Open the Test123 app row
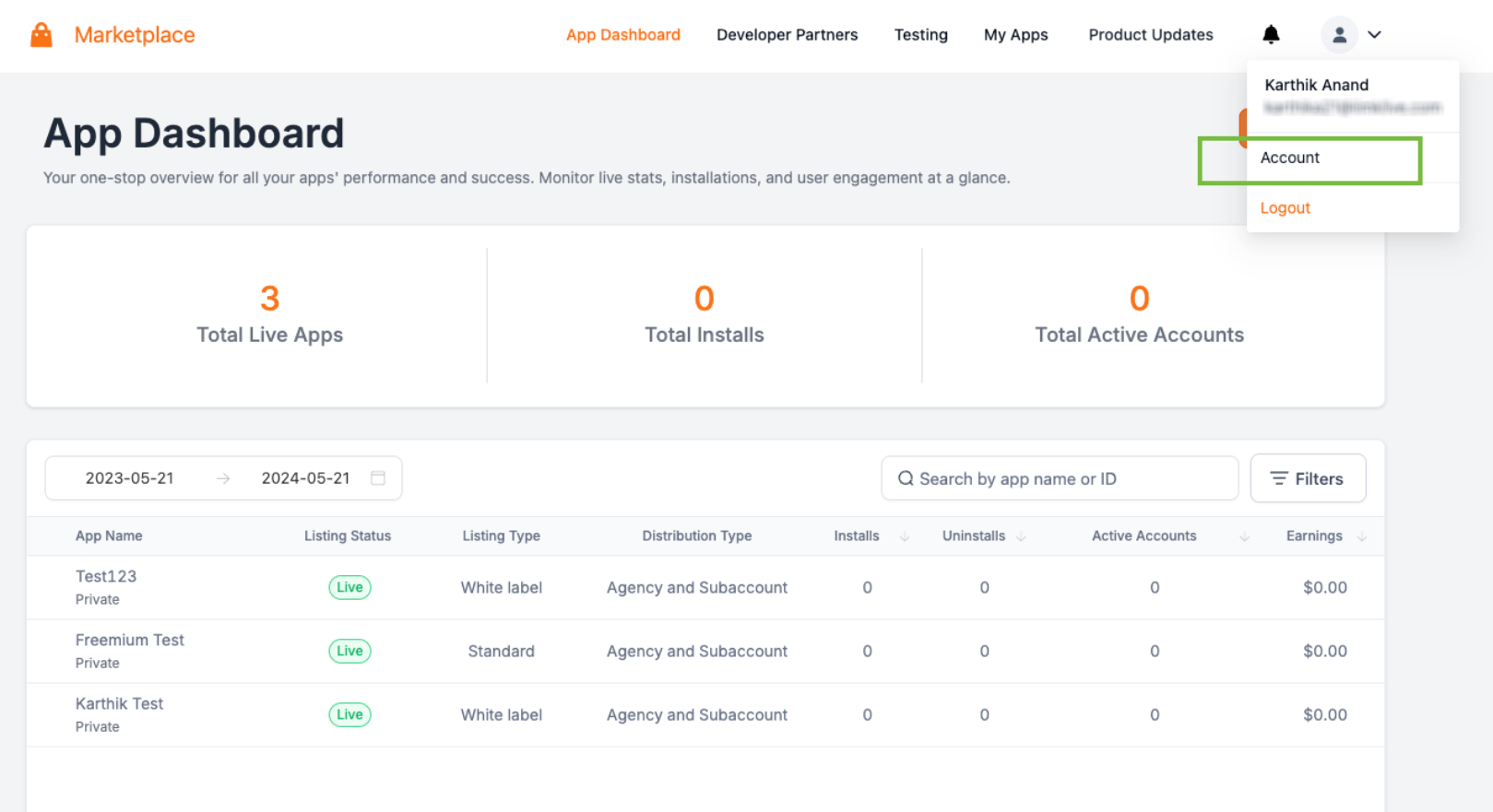1493x812 pixels. pyautogui.click(x=705, y=587)
